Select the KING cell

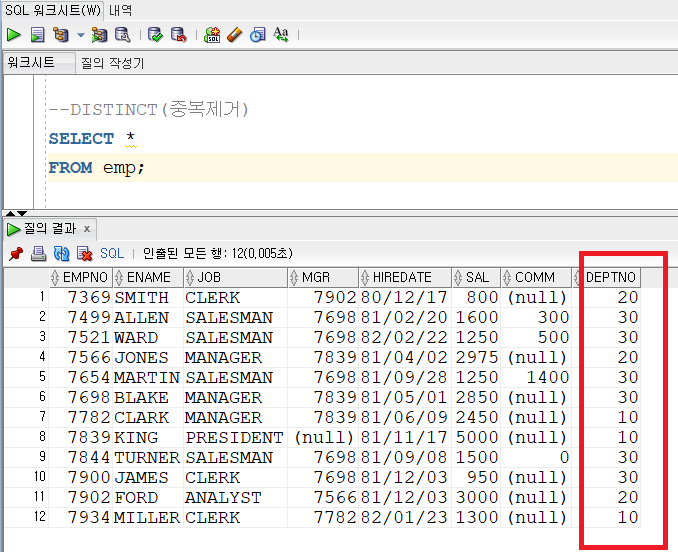pyautogui.click(x=148, y=437)
